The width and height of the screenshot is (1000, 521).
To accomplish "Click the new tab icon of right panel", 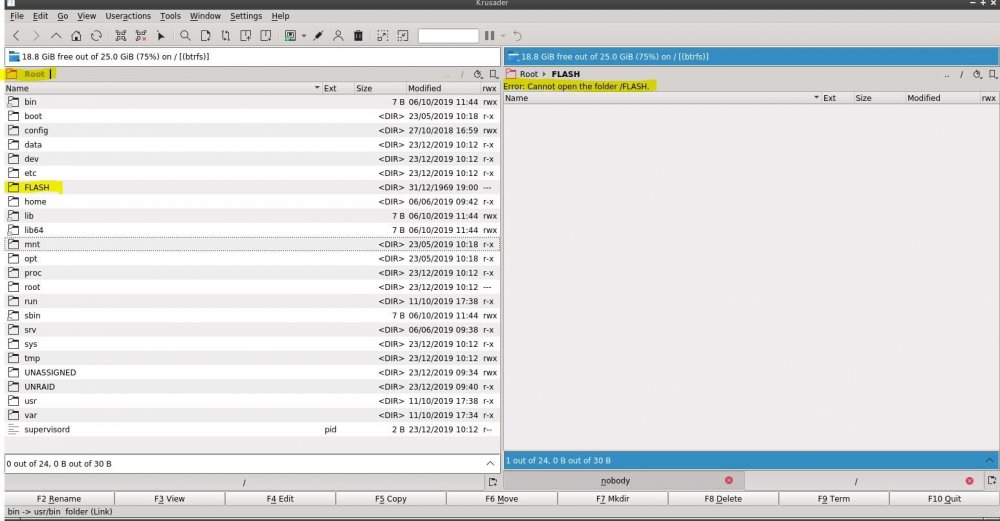I will (x=992, y=481).
